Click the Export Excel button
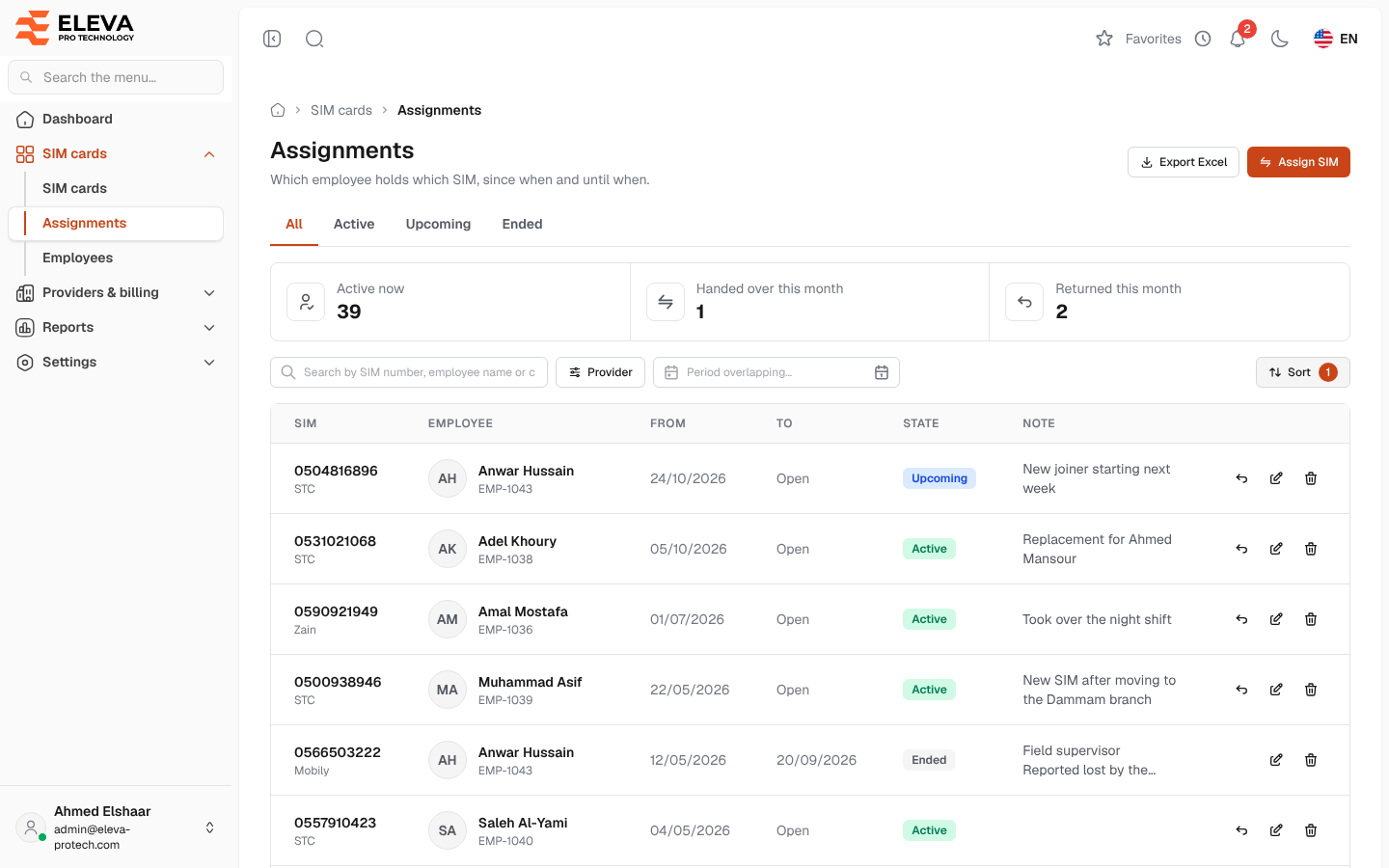The width and height of the screenshot is (1389, 868). (x=1184, y=162)
